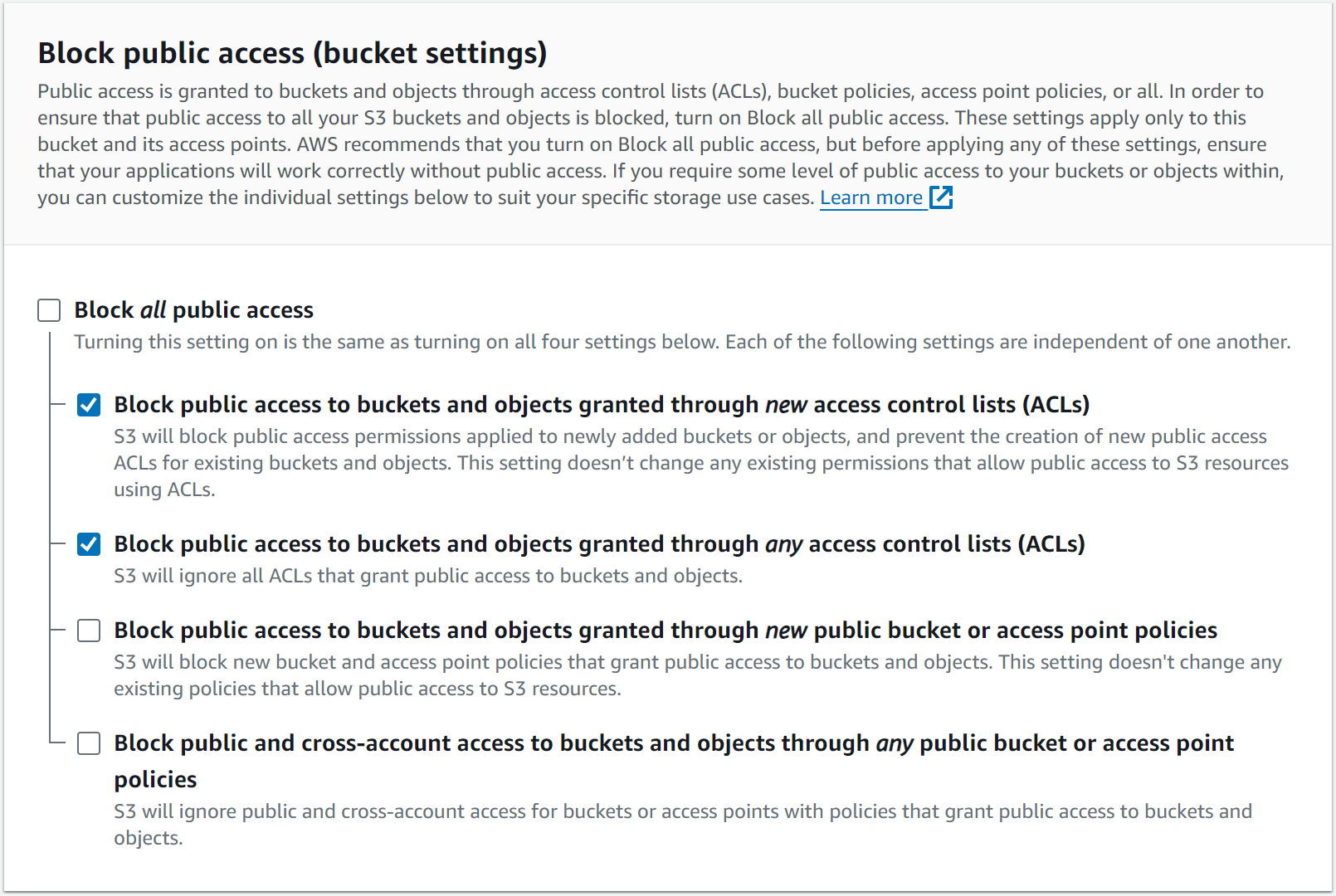Enable the Block all public access checkbox
Viewport: 1336px width, 896px height.
tap(49, 310)
